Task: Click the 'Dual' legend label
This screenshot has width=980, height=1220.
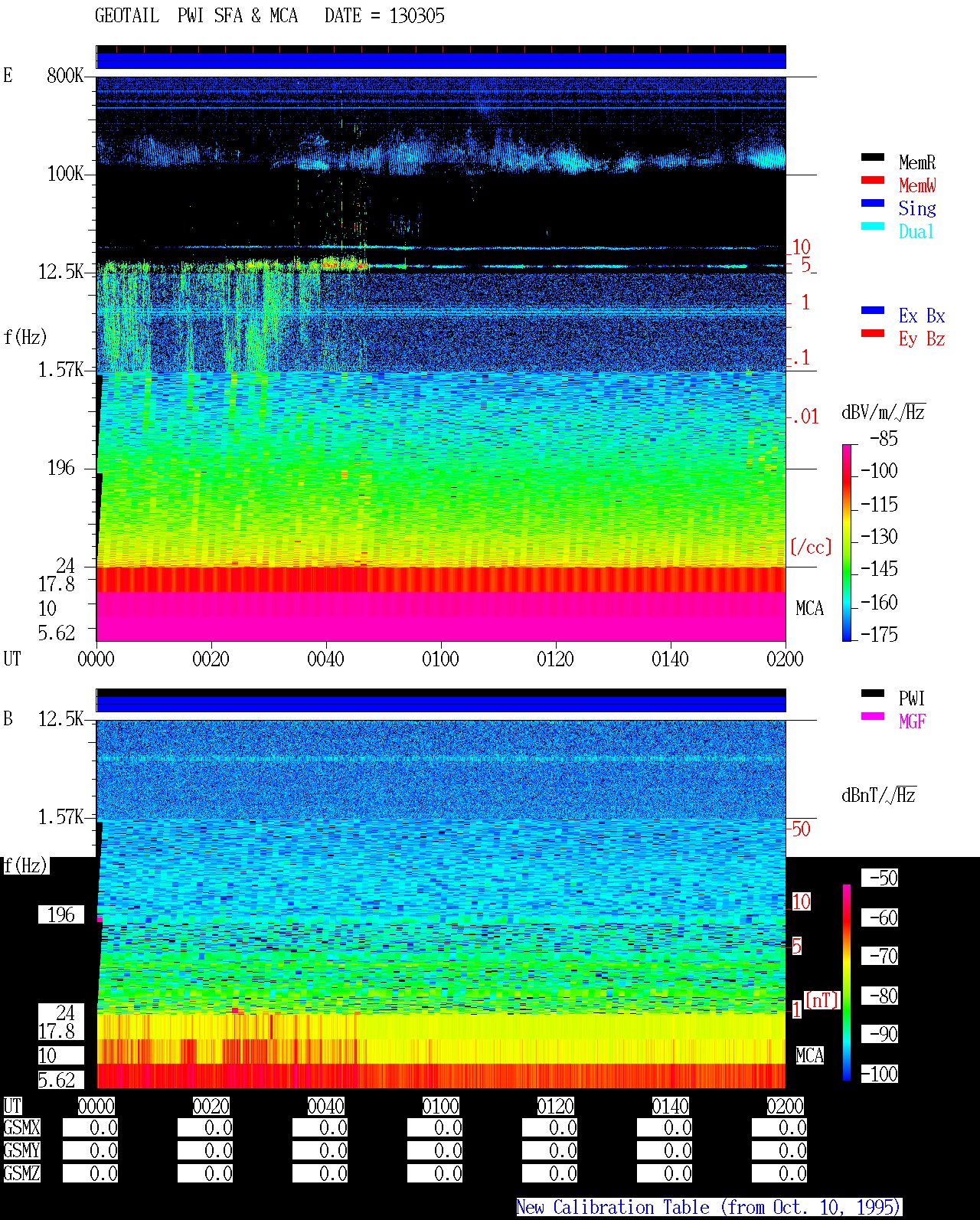Action: click(x=916, y=231)
